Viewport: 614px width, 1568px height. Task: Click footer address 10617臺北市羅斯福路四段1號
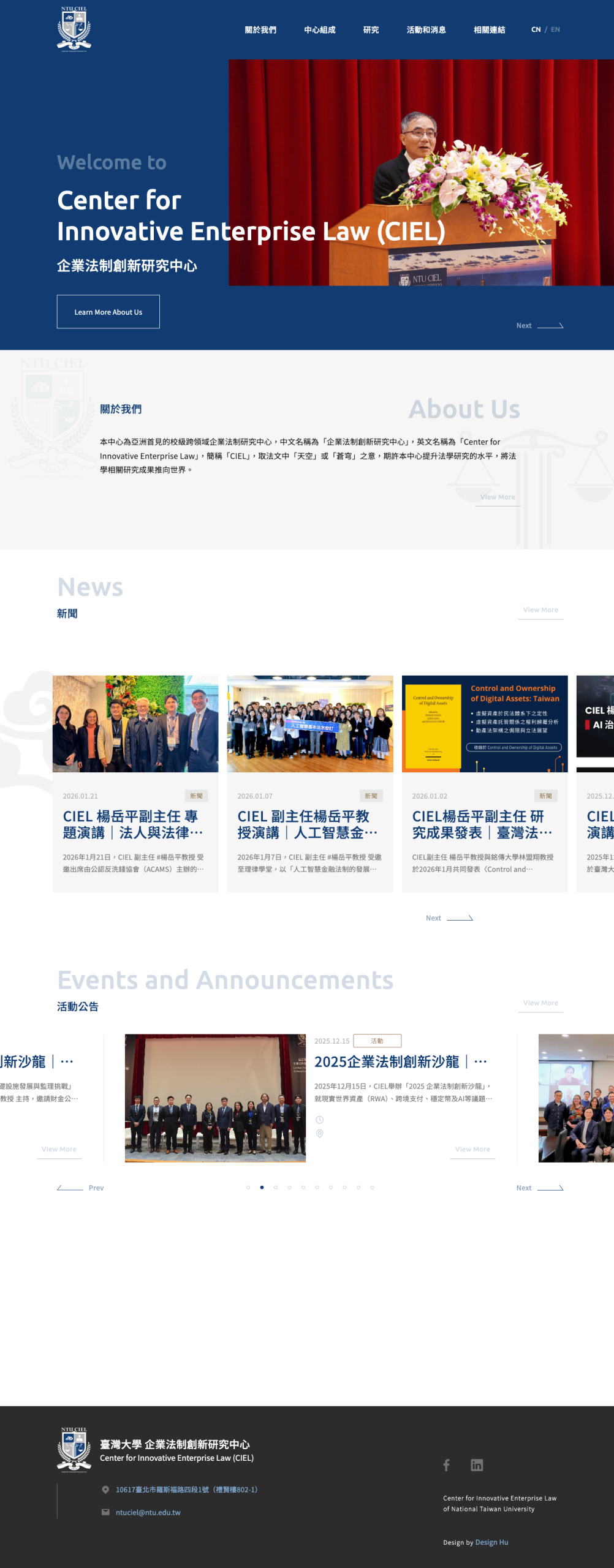pyautogui.click(x=187, y=1490)
